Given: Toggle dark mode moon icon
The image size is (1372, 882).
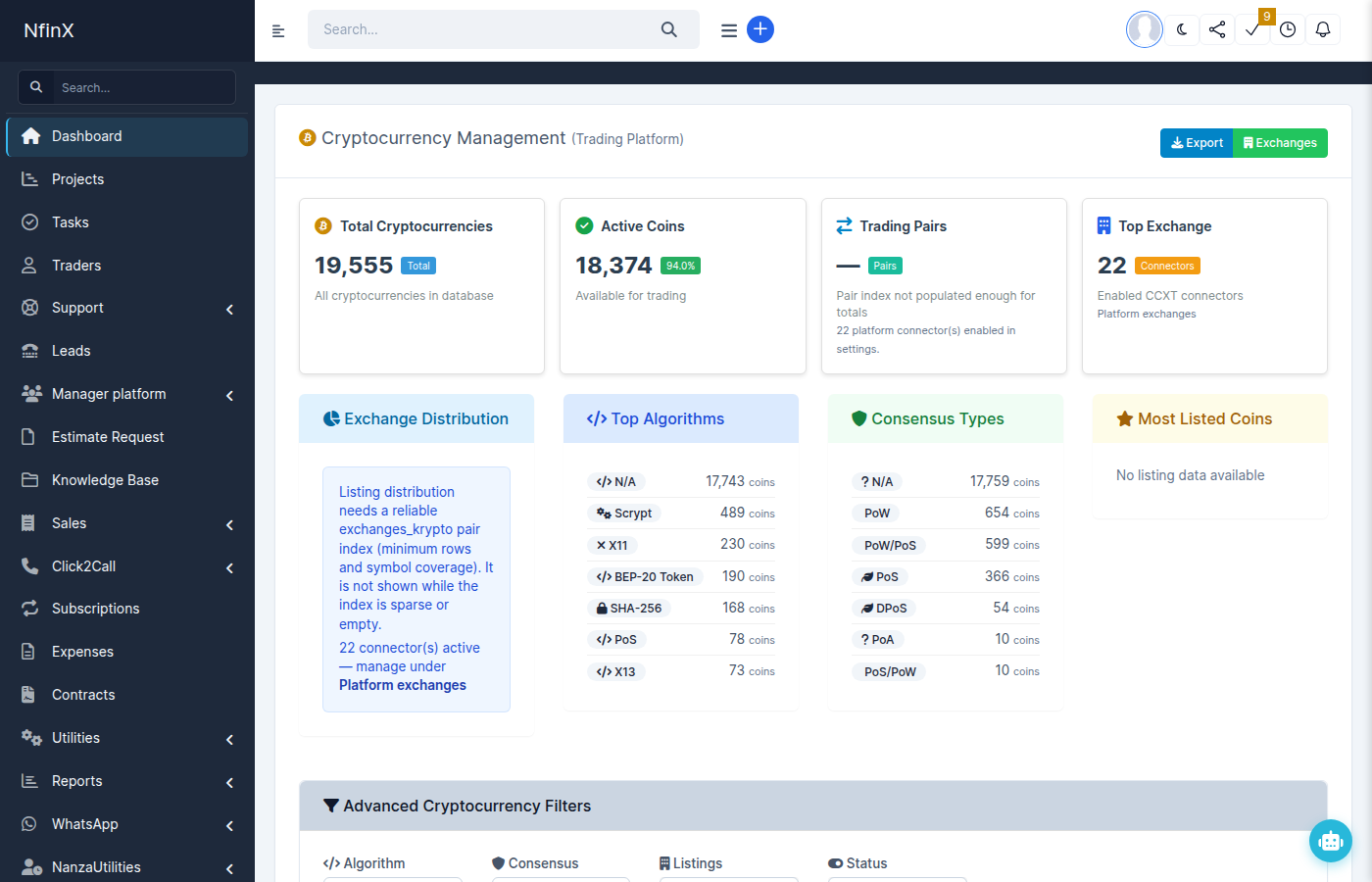Looking at the screenshot, I should coord(1182,29).
